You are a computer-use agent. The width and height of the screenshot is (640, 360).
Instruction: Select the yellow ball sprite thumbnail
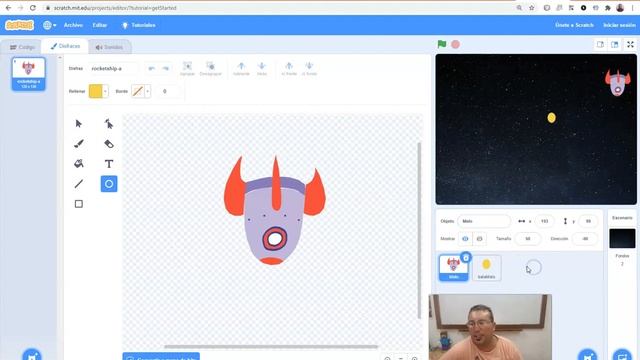(486, 268)
